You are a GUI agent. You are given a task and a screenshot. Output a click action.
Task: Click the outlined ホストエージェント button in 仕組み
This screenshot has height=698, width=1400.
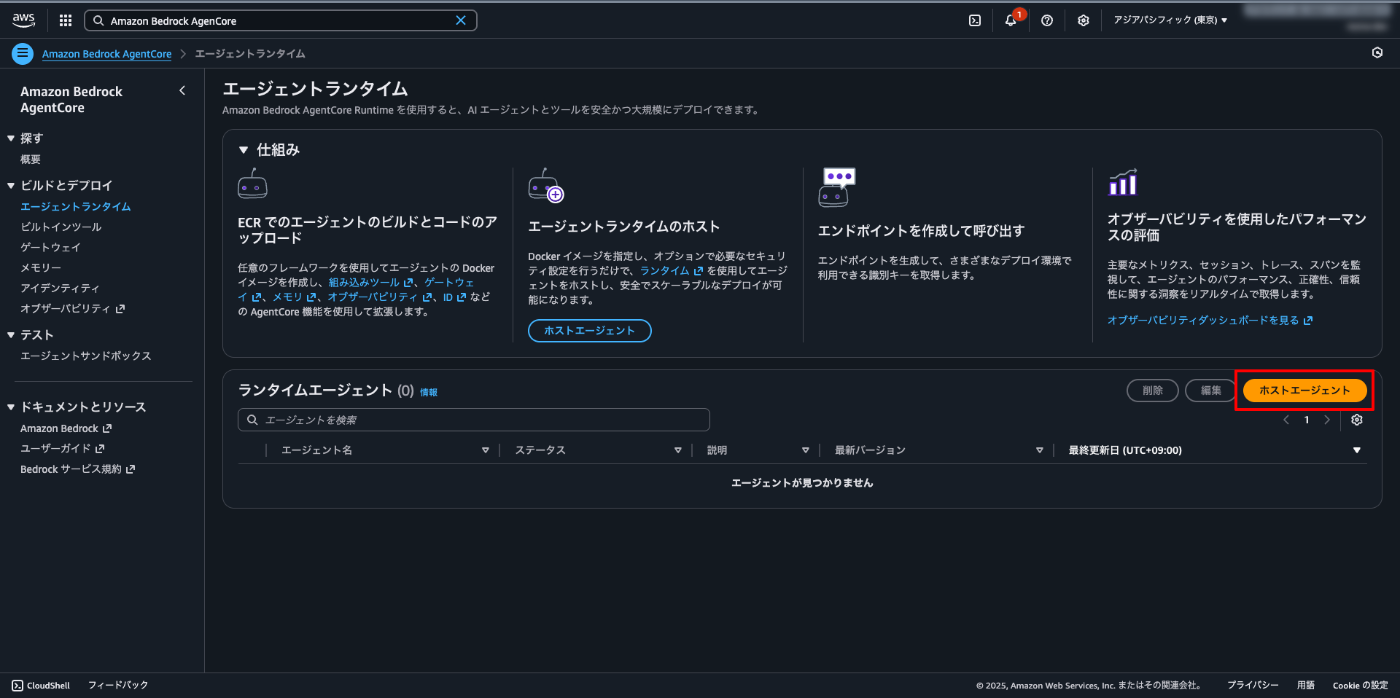(x=590, y=331)
